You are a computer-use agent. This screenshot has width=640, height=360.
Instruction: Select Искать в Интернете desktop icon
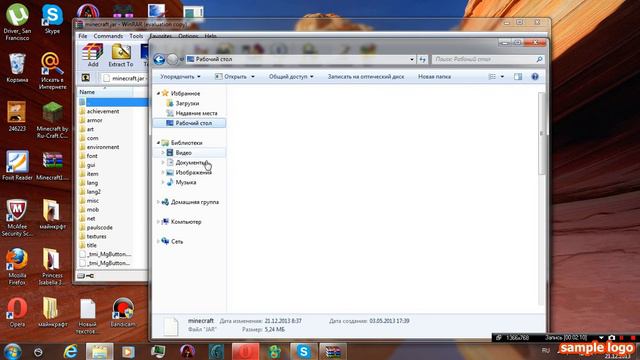(x=52, y=71)
